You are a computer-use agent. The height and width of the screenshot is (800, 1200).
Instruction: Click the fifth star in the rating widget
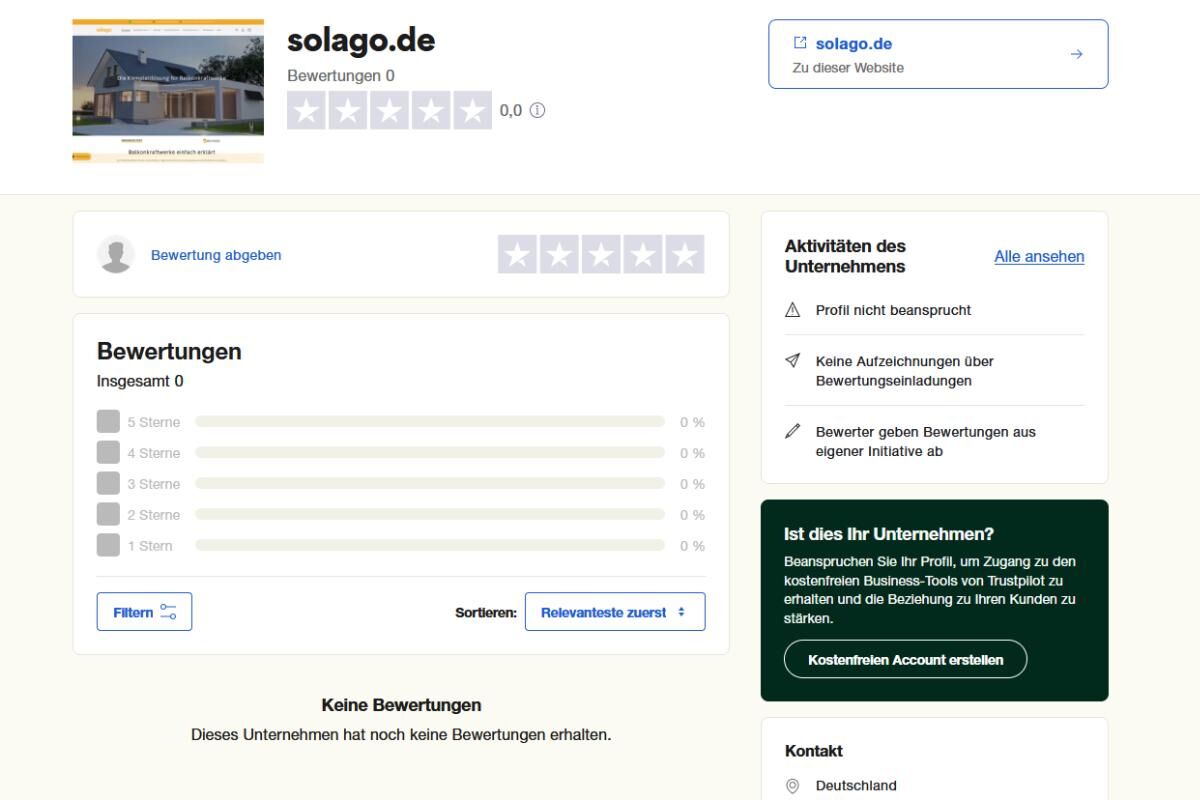tap(683, 255)
